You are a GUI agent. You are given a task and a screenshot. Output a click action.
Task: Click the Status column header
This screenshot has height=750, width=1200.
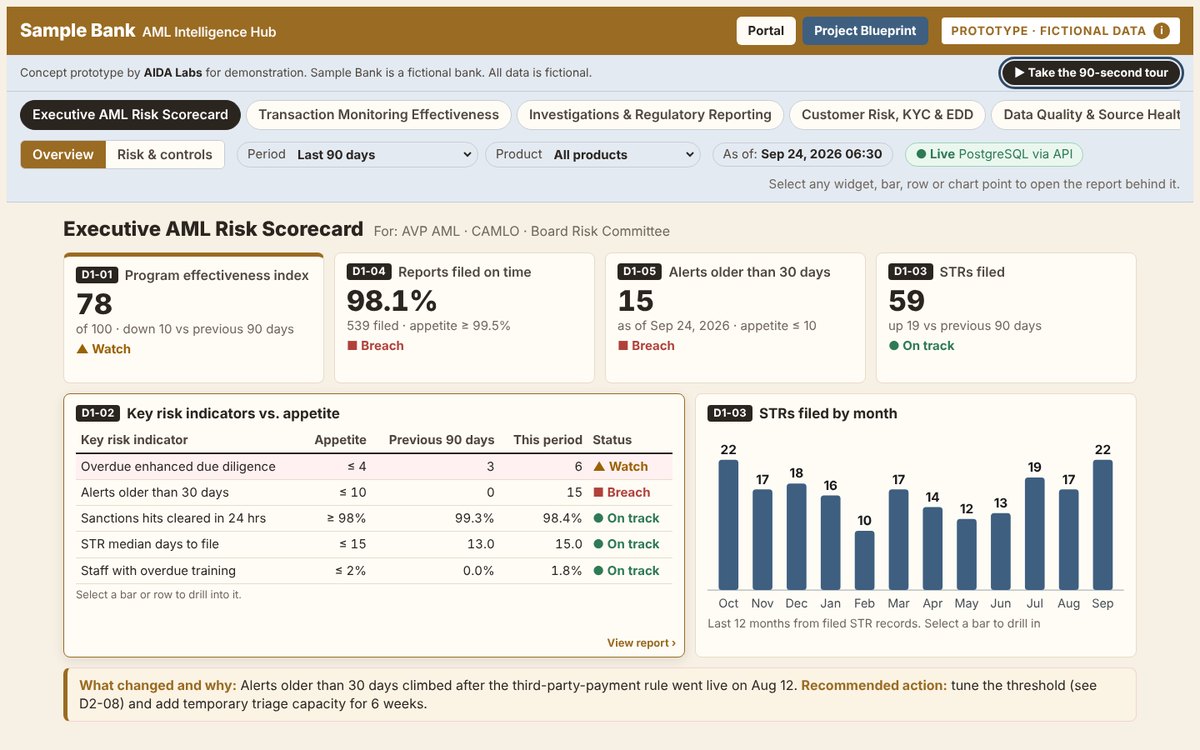point(612,440)
